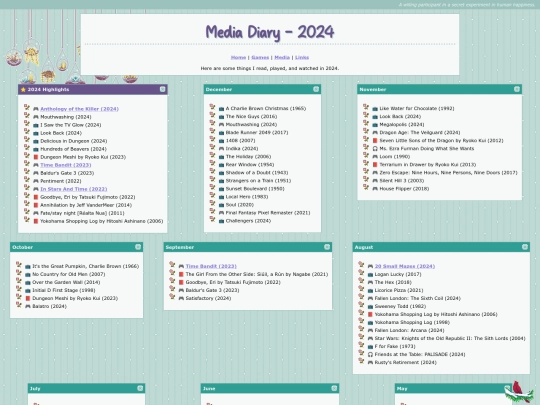540x405 pixels.
Task: Click the TV icon beside A Charlie Brown Christmas
Action: pos(221,108)
